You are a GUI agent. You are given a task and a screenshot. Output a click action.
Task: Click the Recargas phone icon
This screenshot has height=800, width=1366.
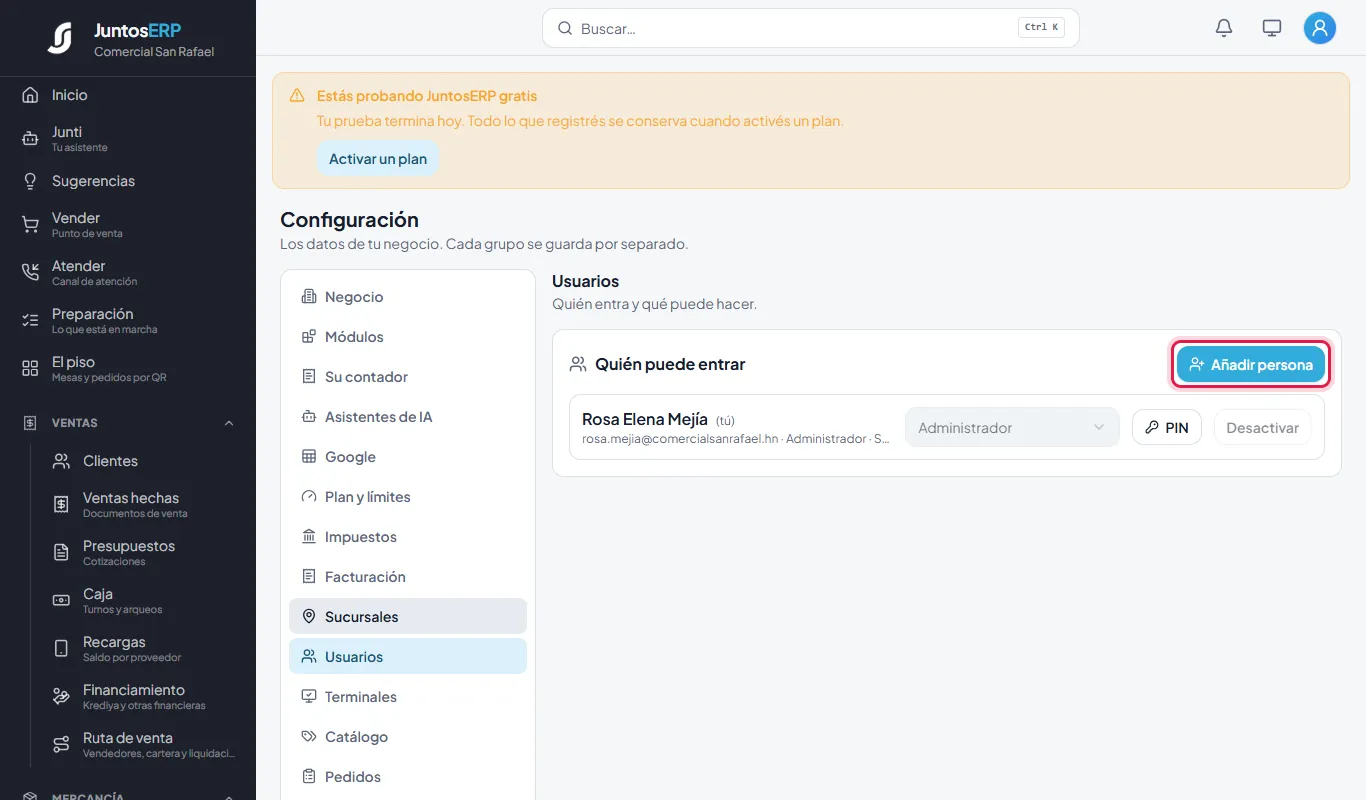(61, 649)
